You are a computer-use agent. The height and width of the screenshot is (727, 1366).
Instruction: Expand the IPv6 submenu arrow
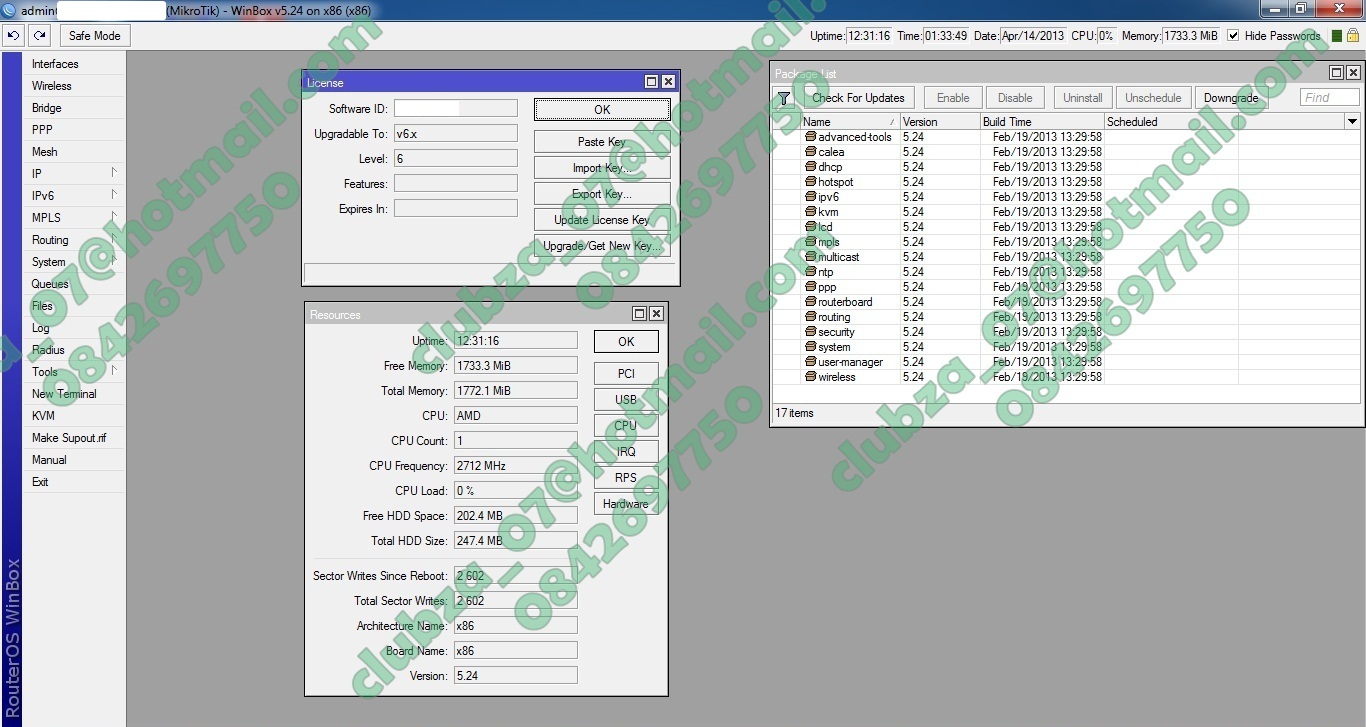tap(114, 194)
